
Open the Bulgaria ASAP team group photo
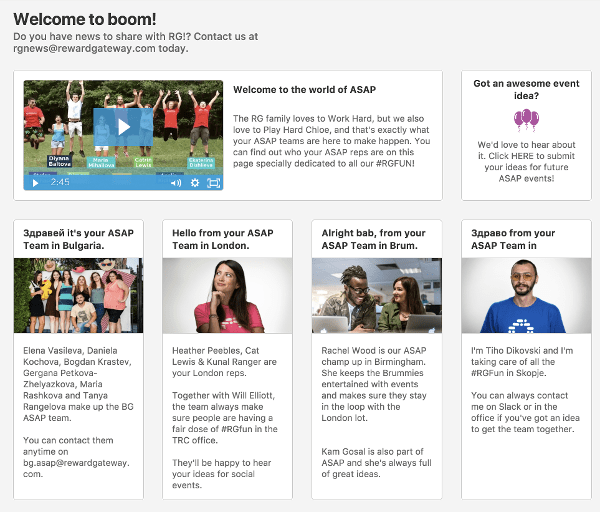coord(78,295)
